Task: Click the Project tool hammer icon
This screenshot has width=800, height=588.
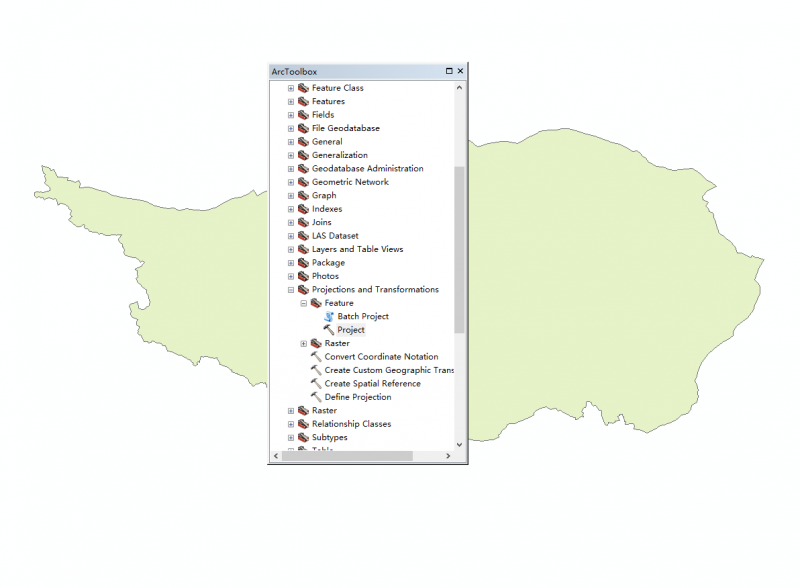Action: pyautogui.click(x=329, y=330)
